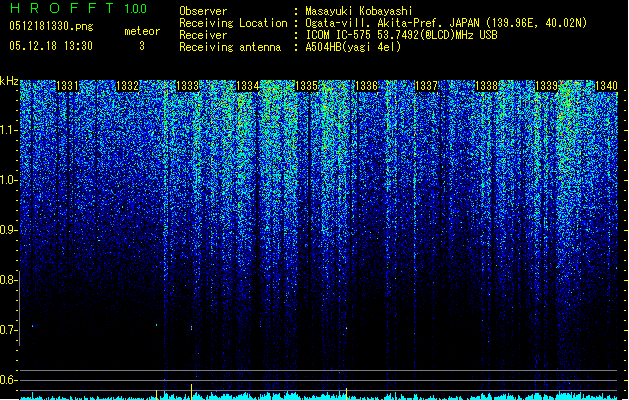Click the Receiving Location label
Image resolution: width=629 pixels, height=400 pixels.
pyautogui.click(x=233, y=23)
